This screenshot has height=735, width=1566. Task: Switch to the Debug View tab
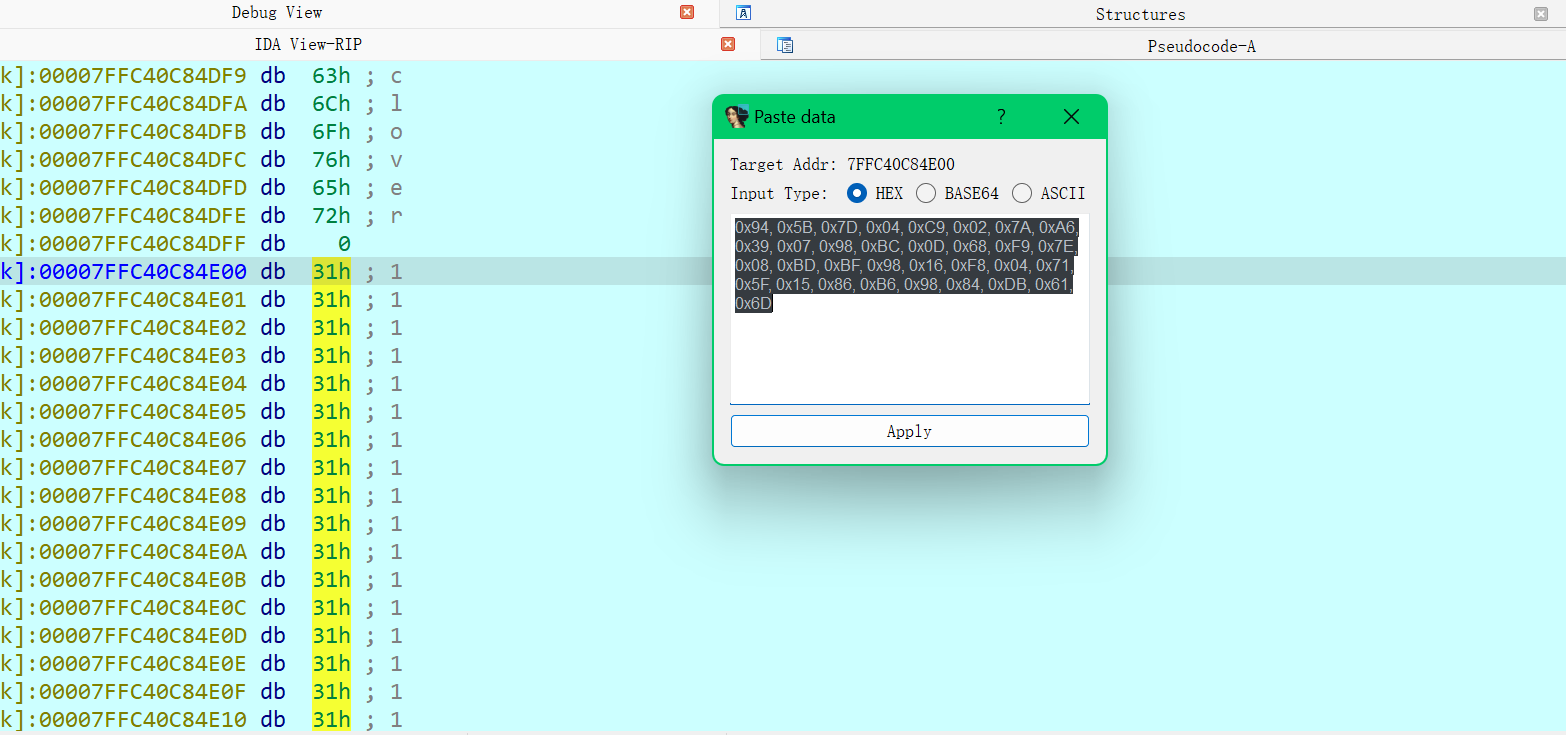[277, 13]
